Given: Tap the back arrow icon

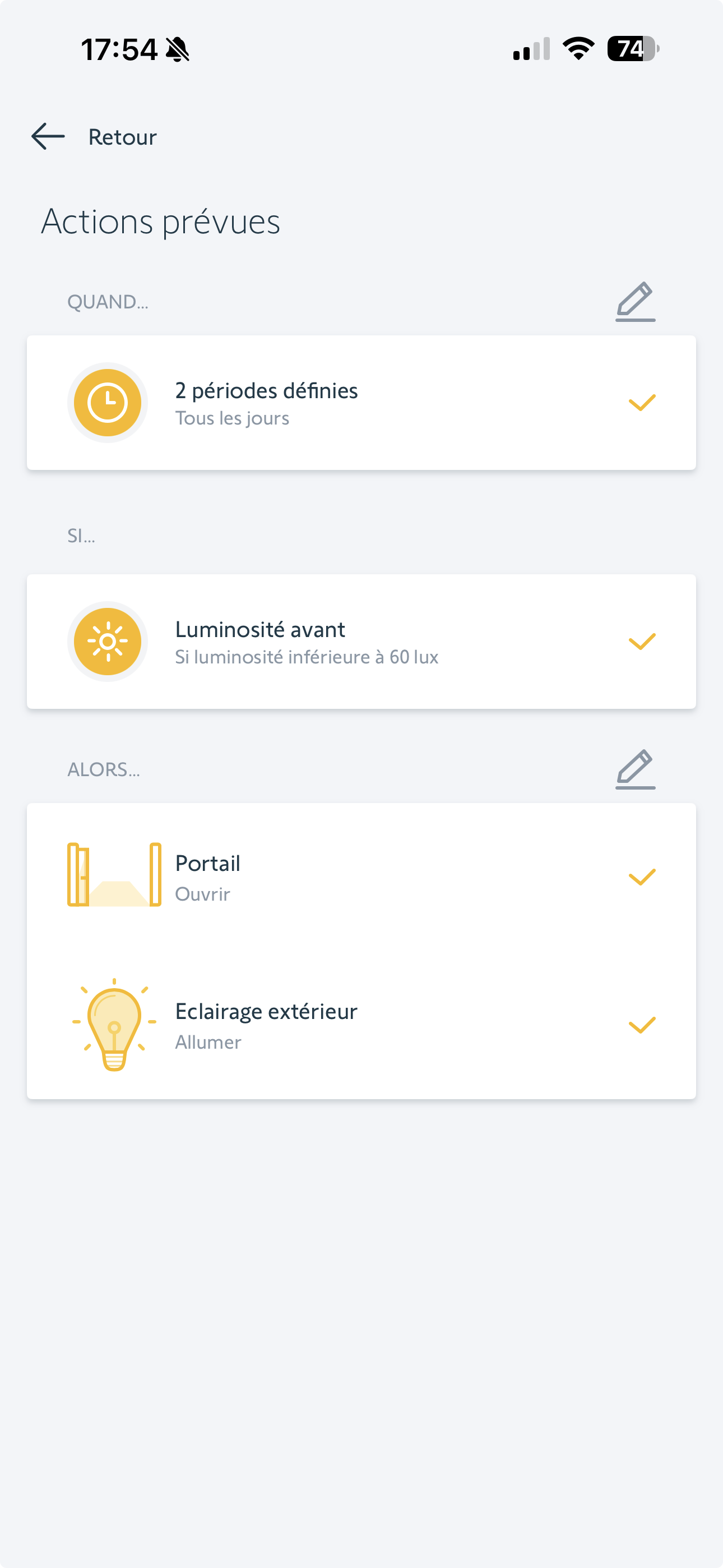Looking at the screenshot, I should [48, 136].
